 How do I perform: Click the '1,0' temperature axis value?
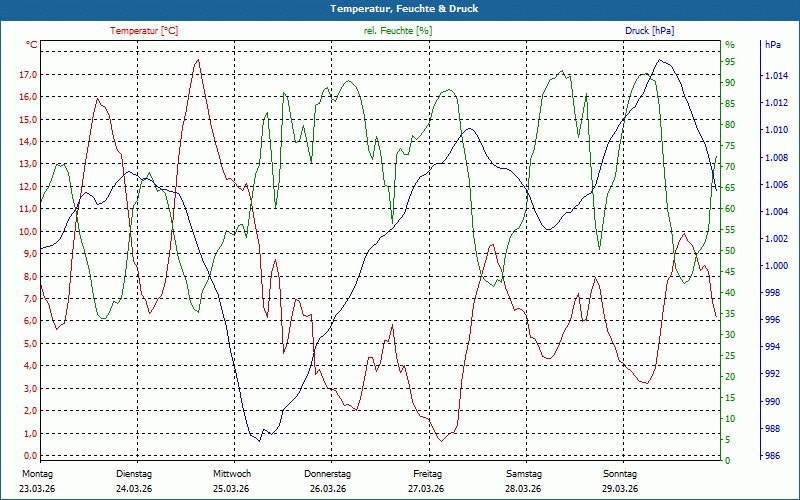point(31,433)
